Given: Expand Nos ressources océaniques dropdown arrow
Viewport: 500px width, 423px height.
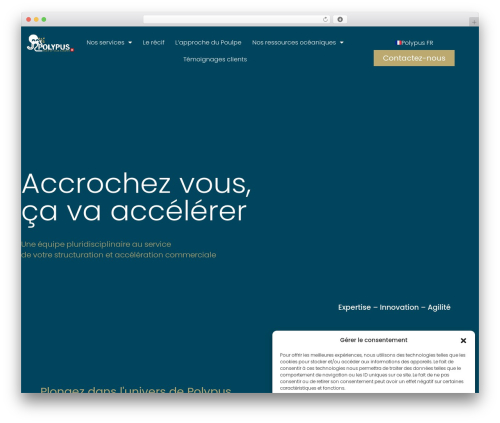Looking at the screenshot, I should 342,43.
